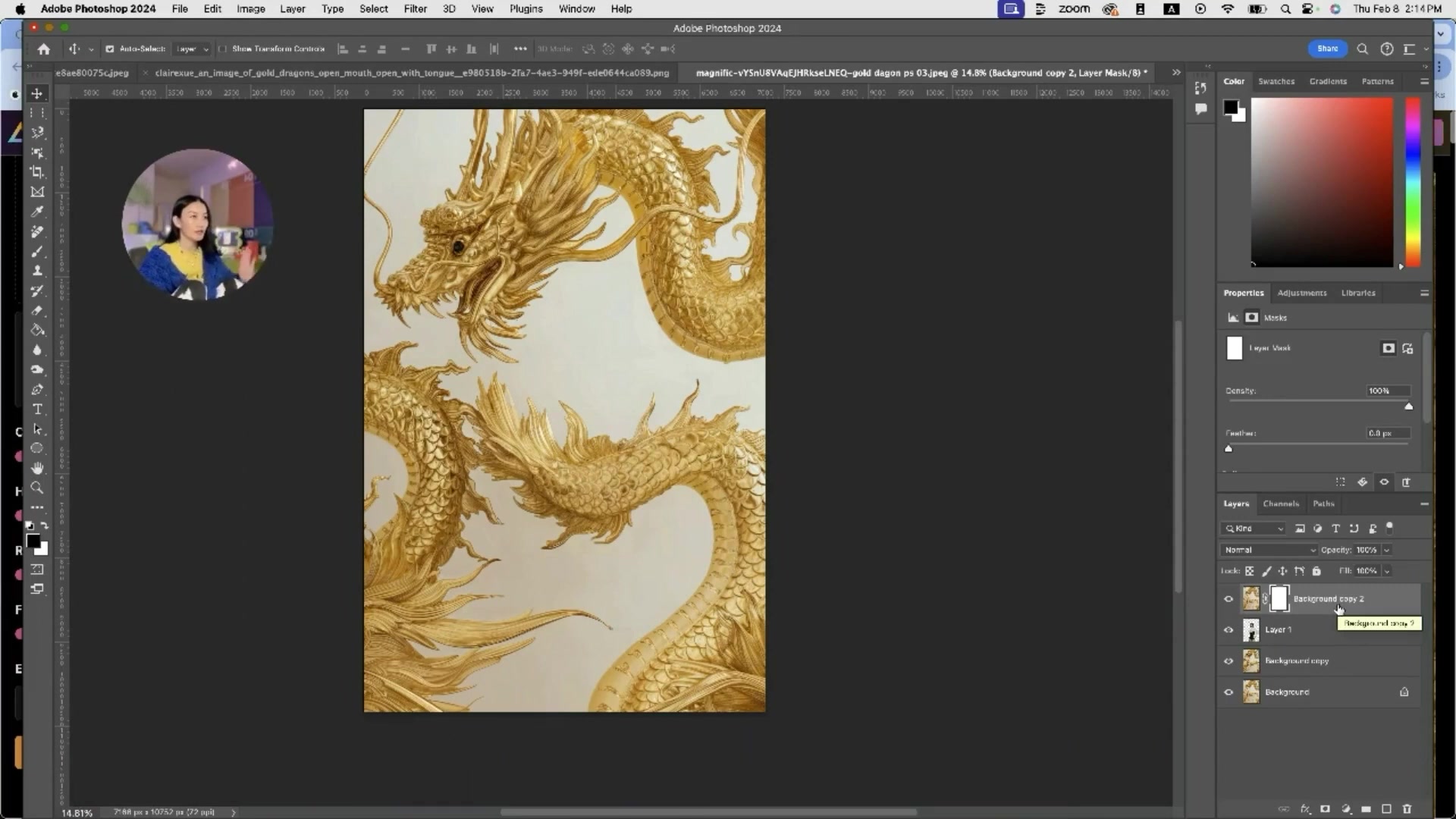Open the Opacity slider dropdown arrow

point(1387,550)
